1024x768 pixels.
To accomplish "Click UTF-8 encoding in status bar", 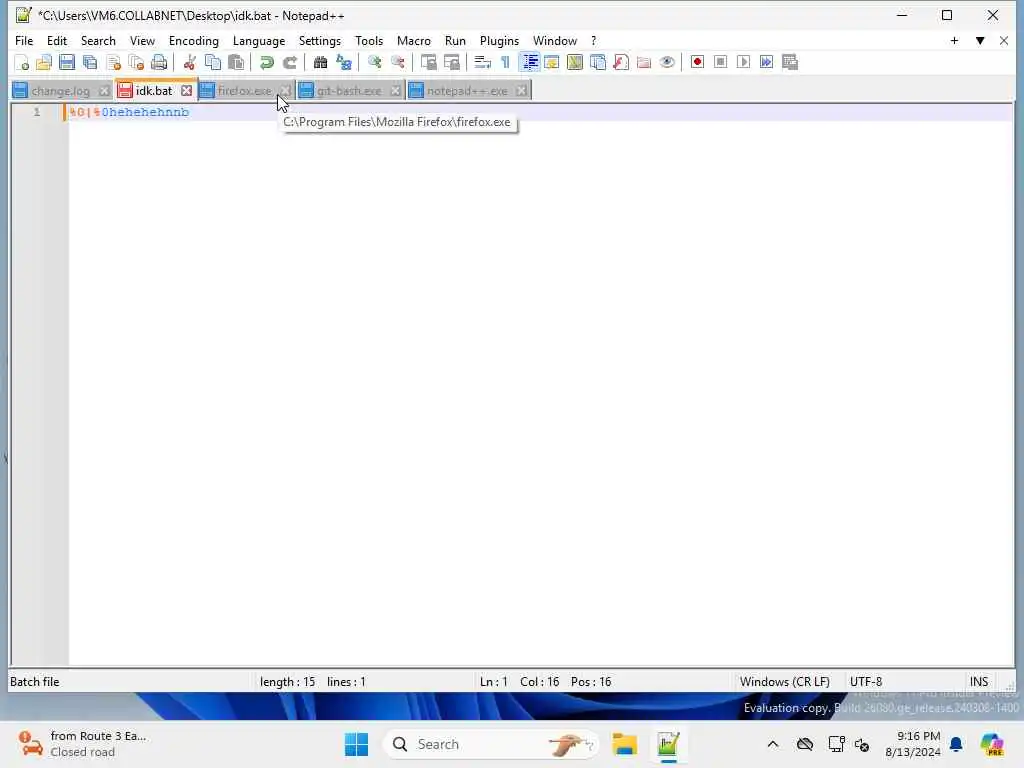I will (866, 682).
